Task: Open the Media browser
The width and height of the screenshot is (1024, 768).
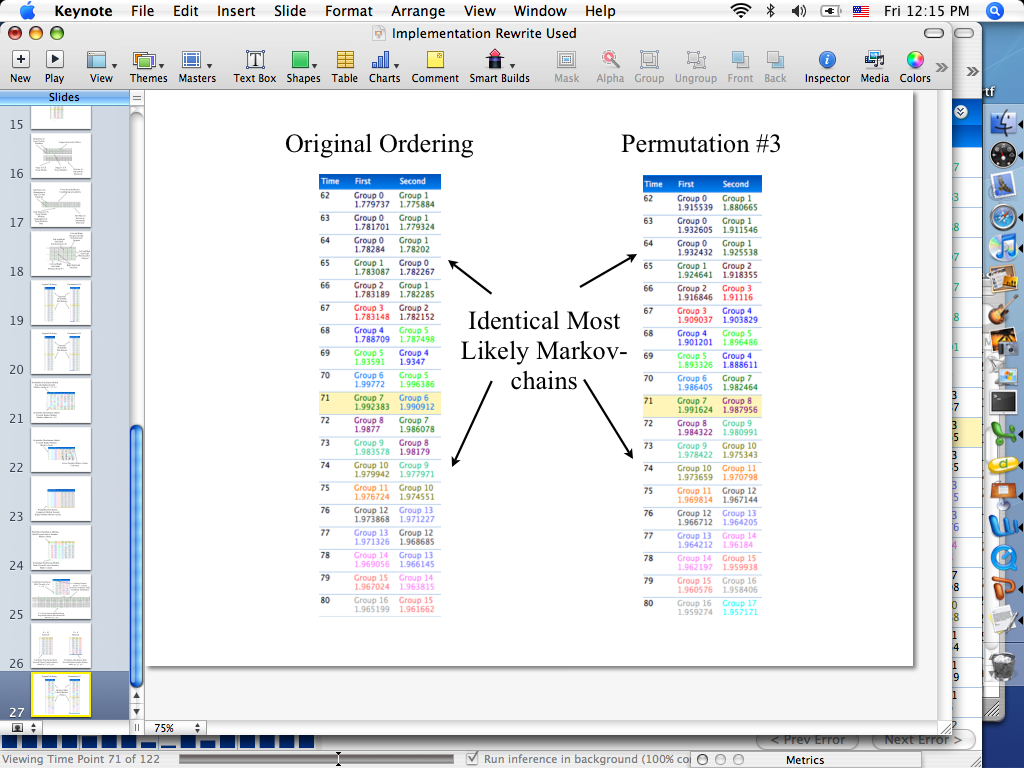Action: coord(874,60)
